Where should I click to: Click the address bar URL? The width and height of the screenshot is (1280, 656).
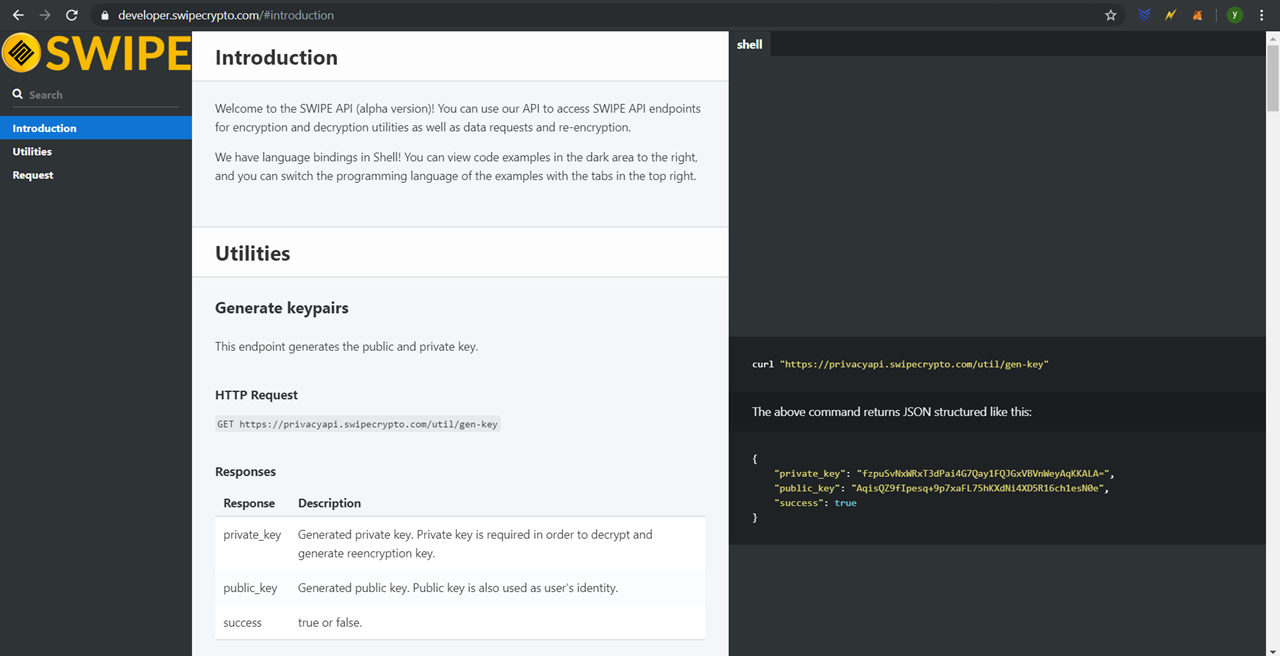point(226,15)
